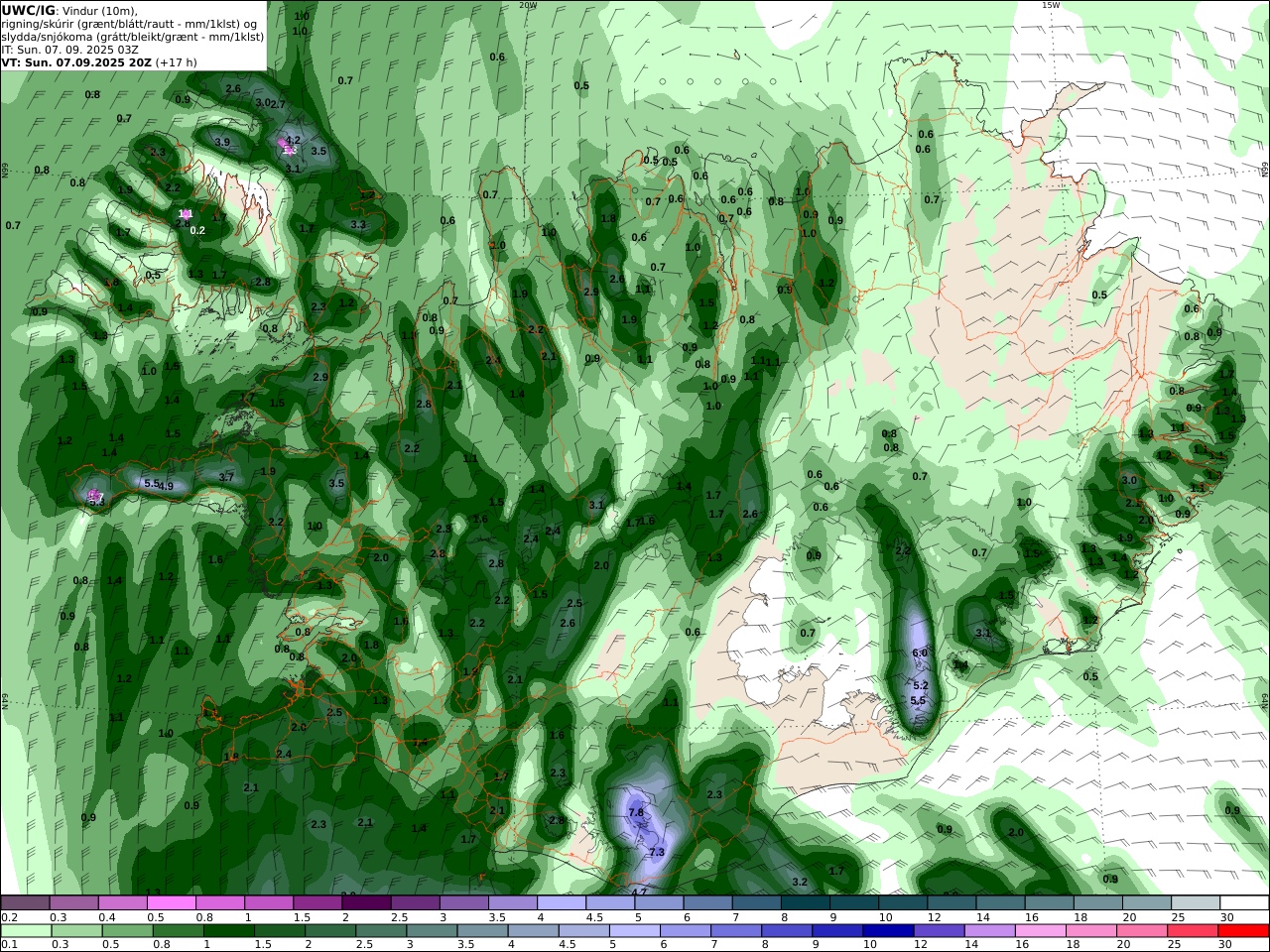This screenshot has width=1270, height=952.
Task: Select snow legend swatch between 1 and 1.5
Action: coord(269,902)
